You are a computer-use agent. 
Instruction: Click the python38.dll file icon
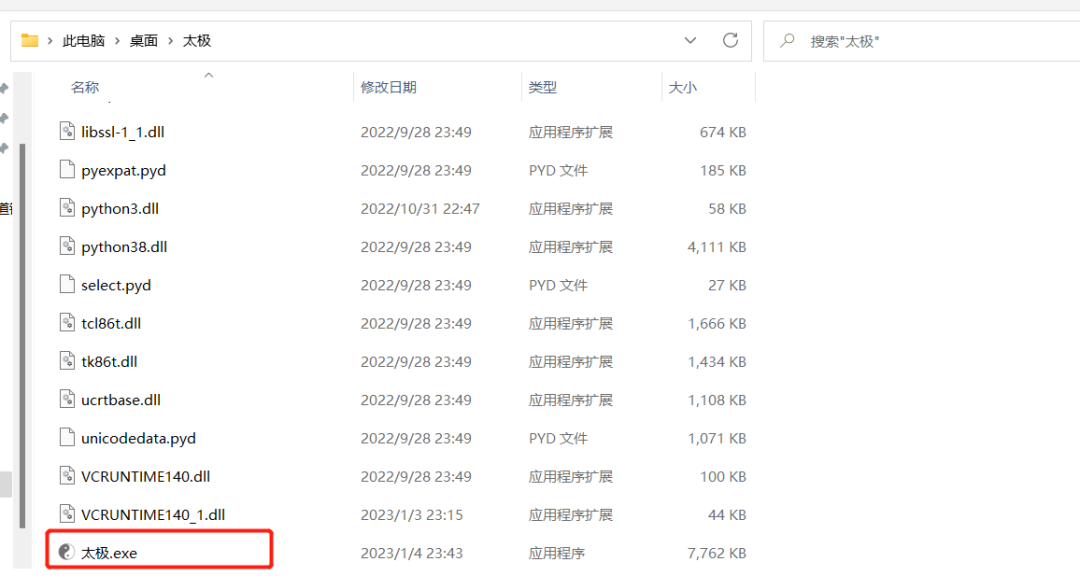click(x=66, y=246)
